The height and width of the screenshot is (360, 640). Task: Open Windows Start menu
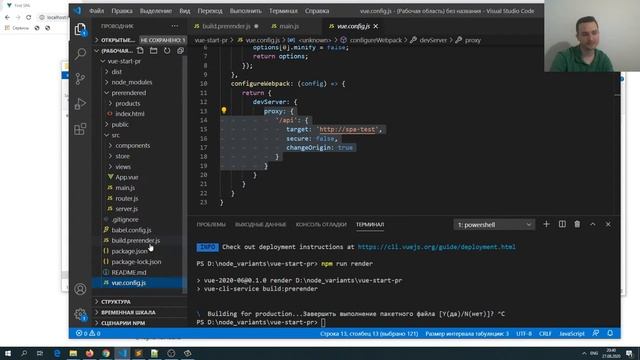click(8, 353)
